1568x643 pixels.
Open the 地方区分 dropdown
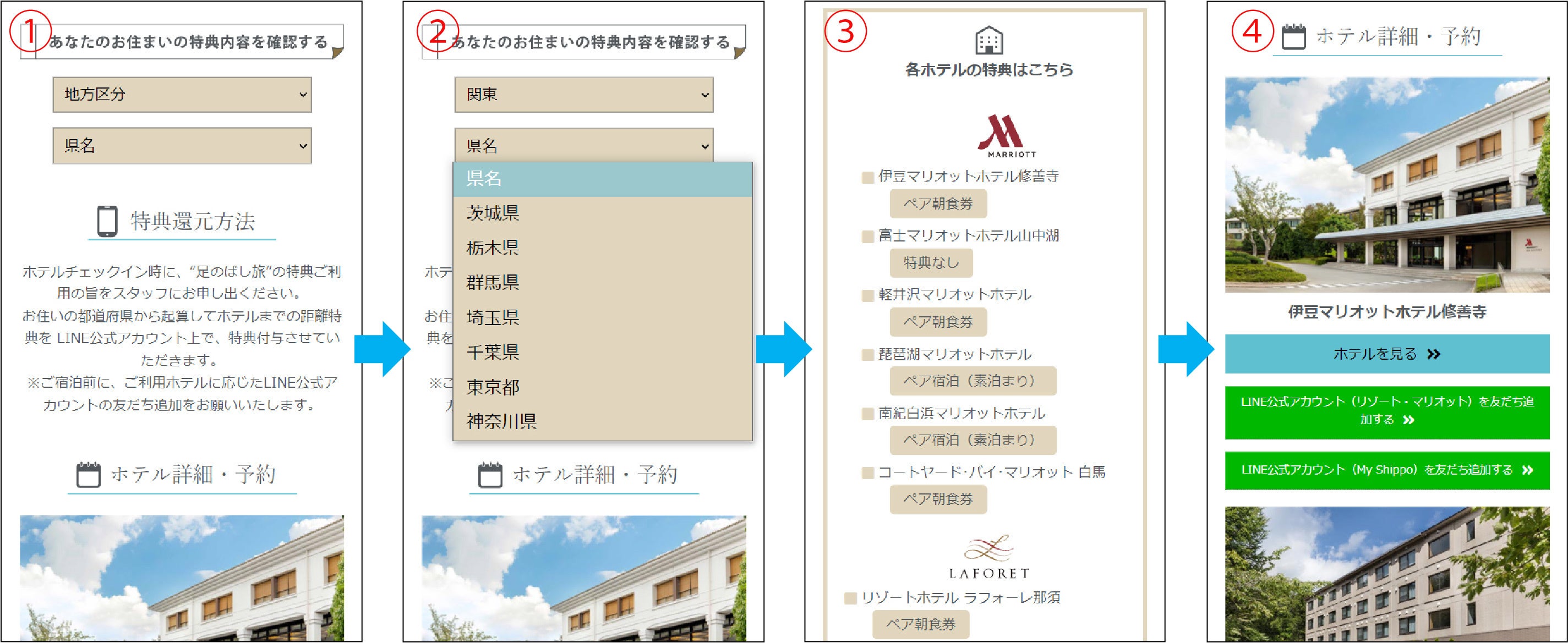[180, 95]
